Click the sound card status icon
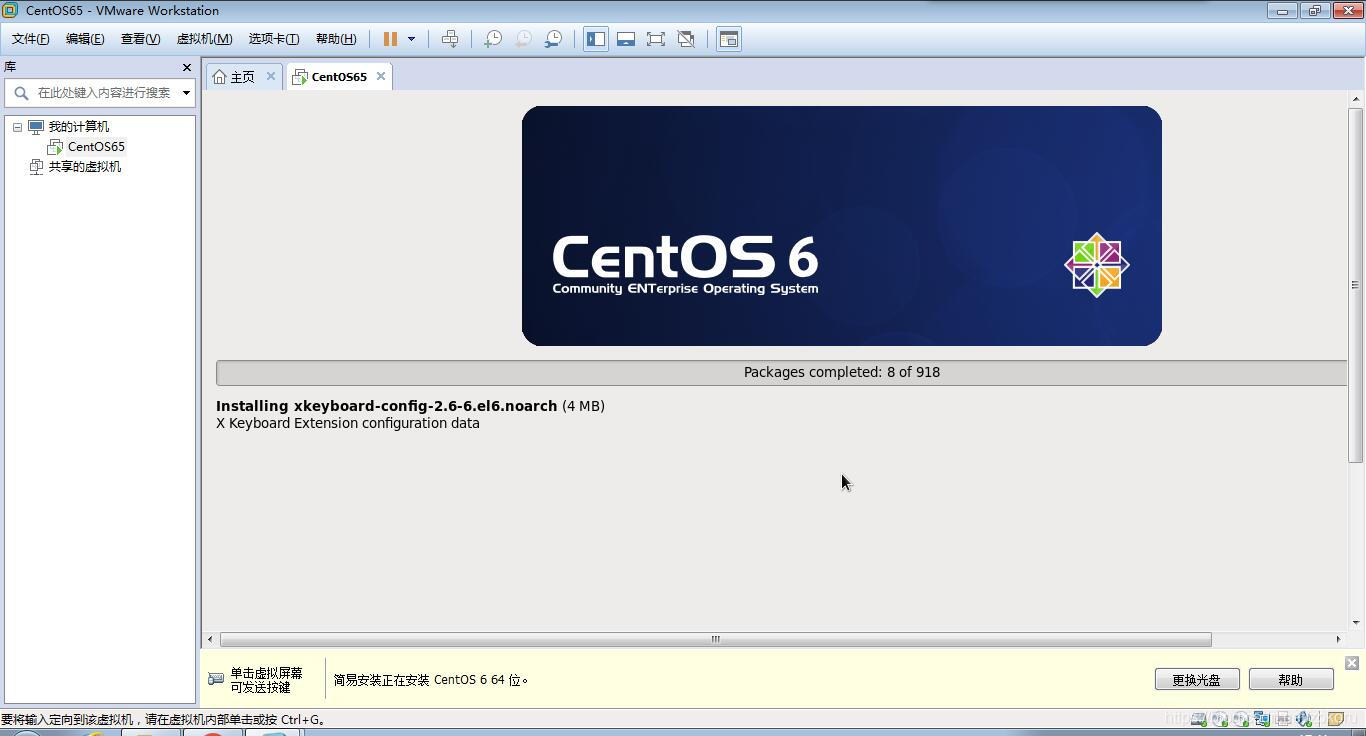Image resolution: width=1366 pixels, height=736 pixels. point(1304,718)
